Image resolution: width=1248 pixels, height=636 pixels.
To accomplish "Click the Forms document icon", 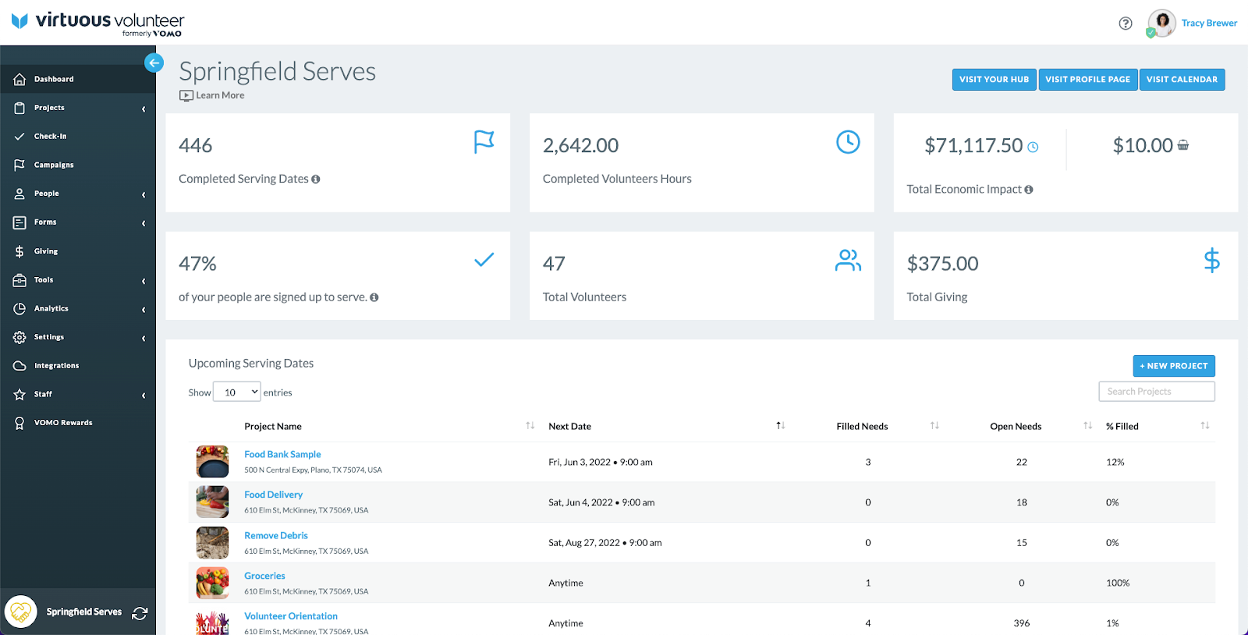I will pyautogui.click(x=19, y=222).
